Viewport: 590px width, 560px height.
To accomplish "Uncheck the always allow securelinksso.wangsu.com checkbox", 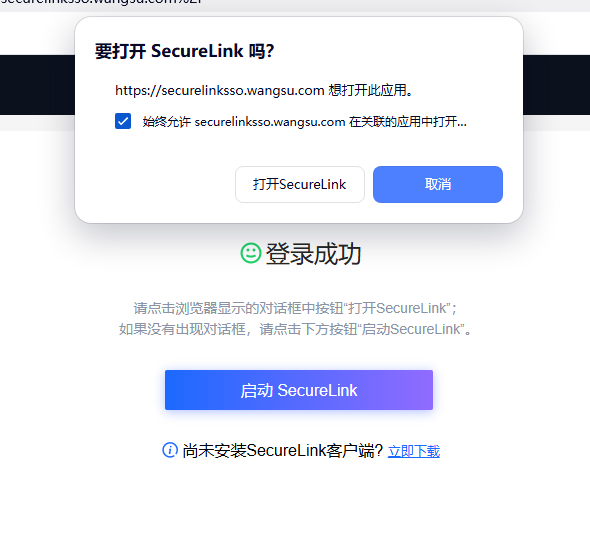I will click(x=123, y=121).
